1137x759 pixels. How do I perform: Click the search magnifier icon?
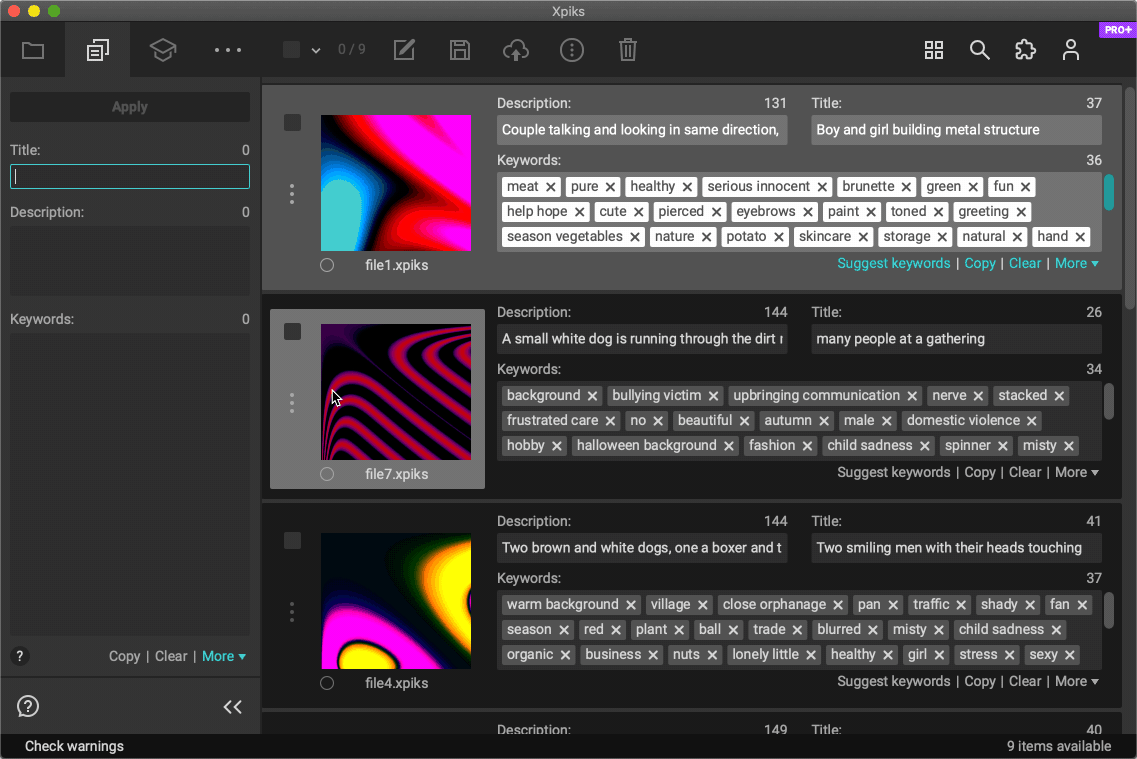pos(980,50)
